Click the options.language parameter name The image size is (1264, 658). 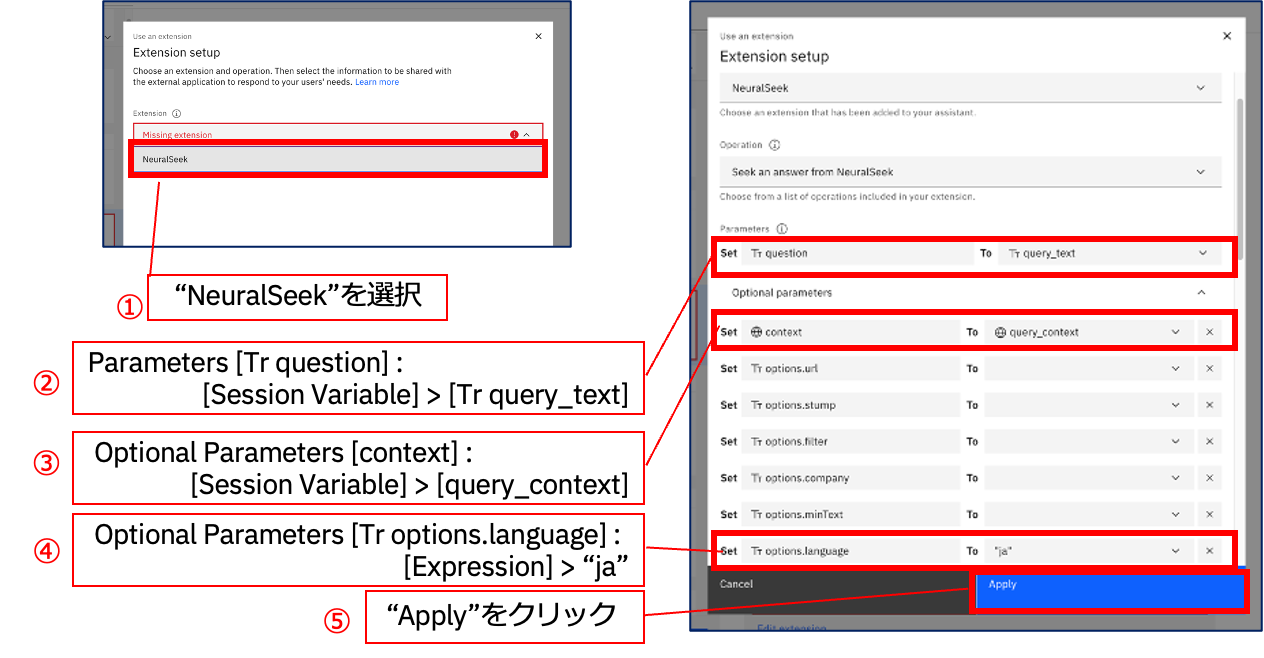(x=850, y=551)
